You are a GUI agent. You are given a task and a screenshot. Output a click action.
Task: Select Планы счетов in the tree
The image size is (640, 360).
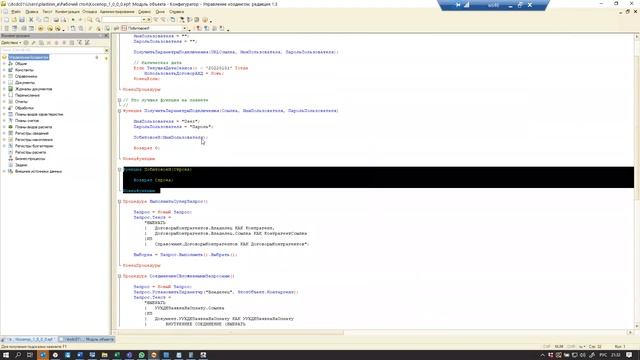click(x=27, y=121)
